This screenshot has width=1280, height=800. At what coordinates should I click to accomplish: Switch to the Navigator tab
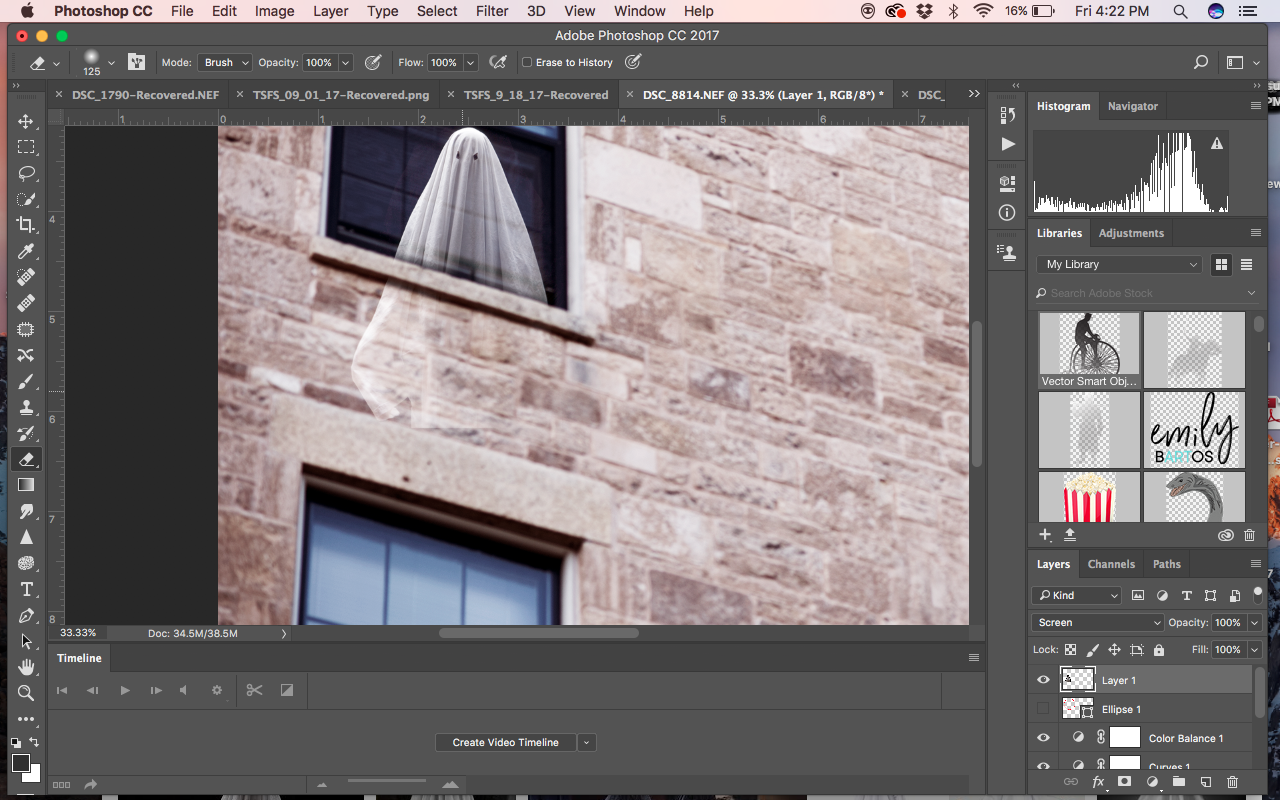1133,106
